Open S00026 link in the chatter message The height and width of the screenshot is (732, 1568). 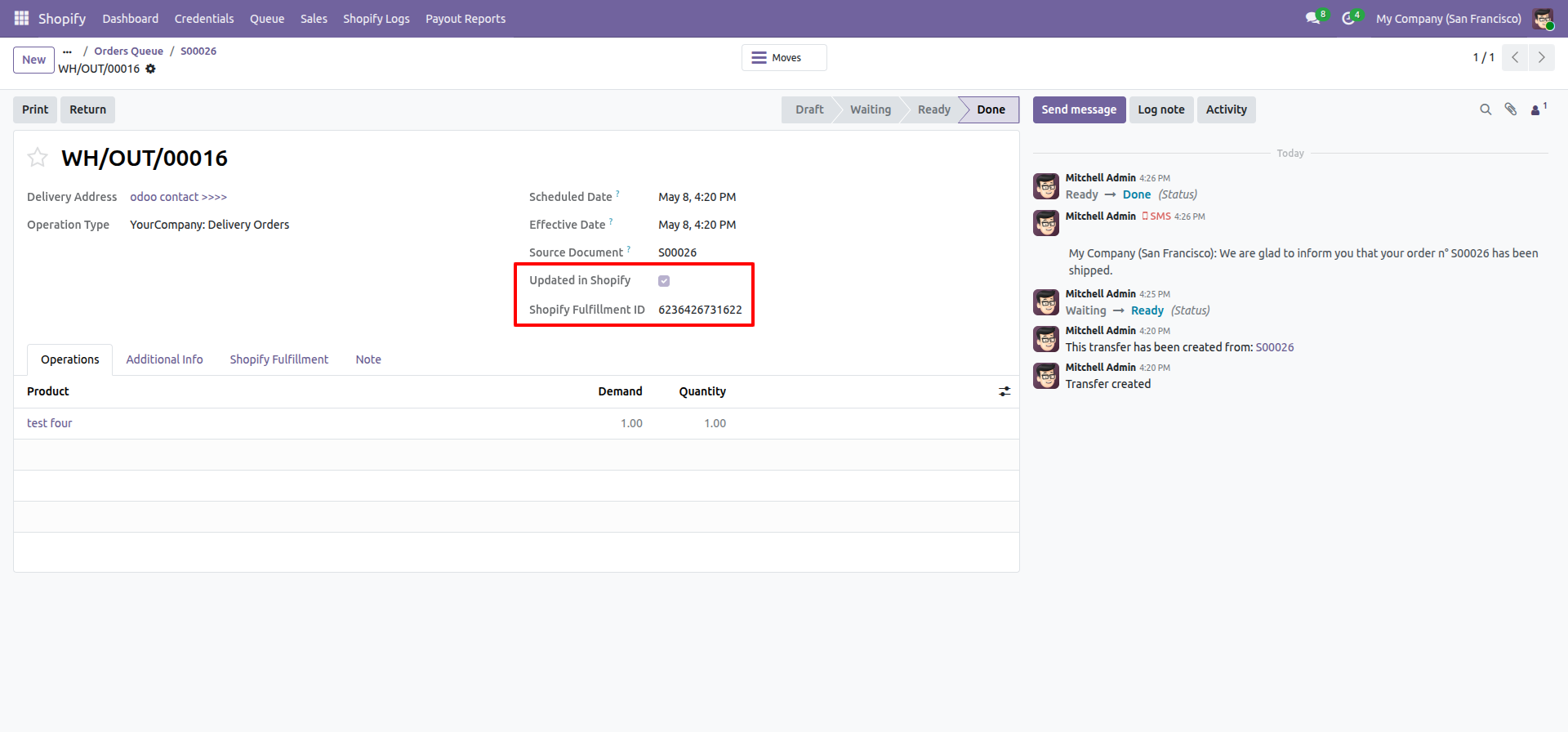tap(1275, 347)
